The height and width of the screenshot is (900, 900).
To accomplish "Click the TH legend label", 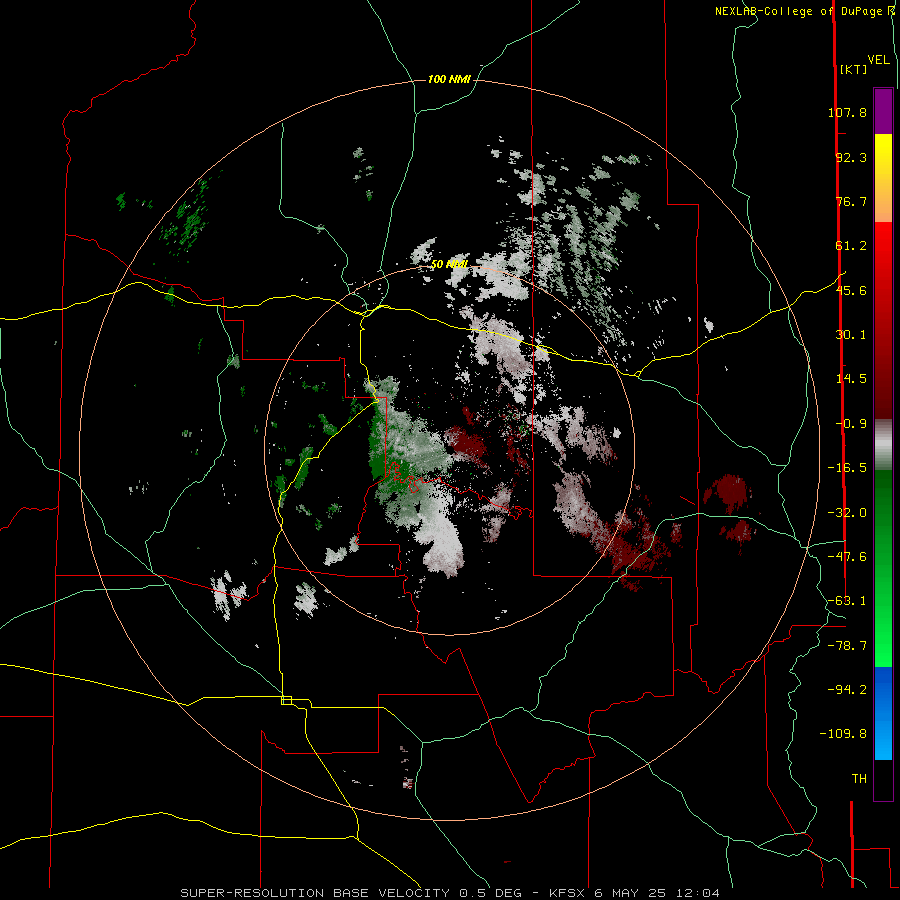I will pos(859,779).
